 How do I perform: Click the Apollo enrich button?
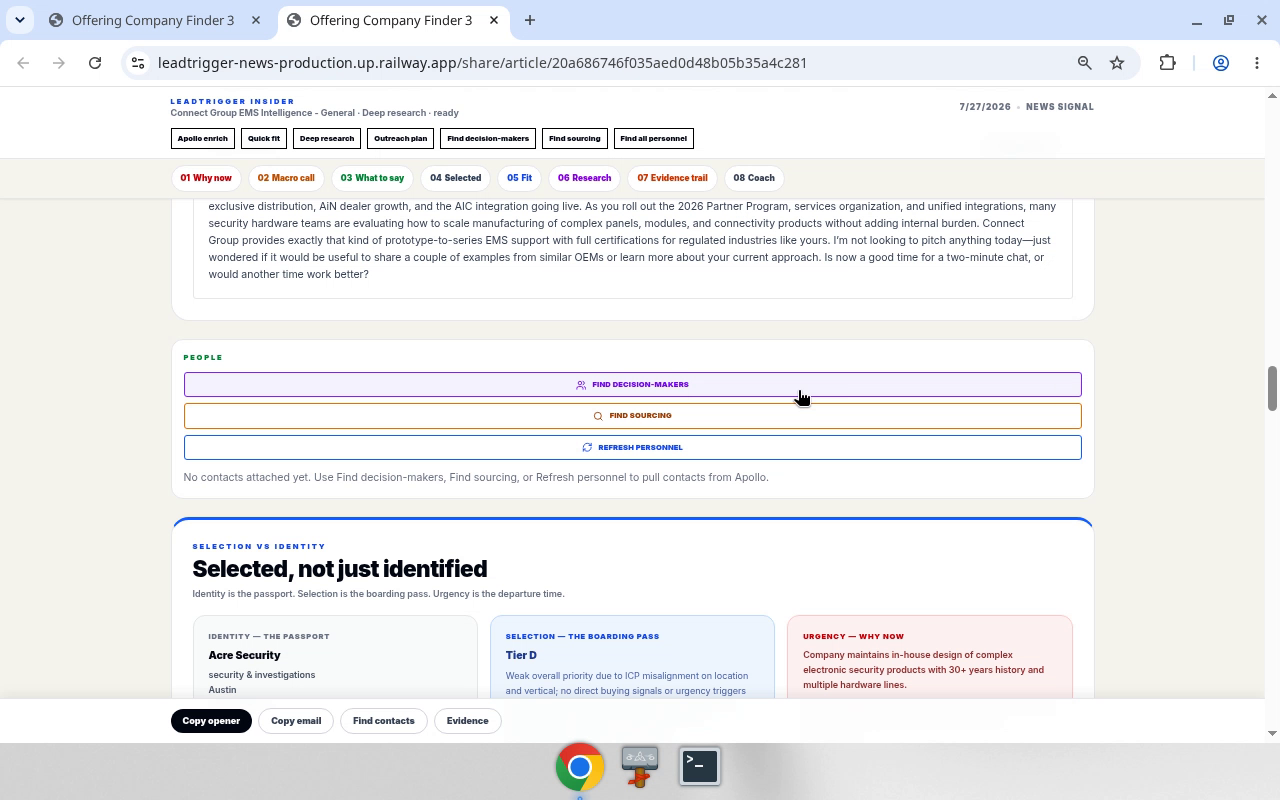(x=203, y=138)
